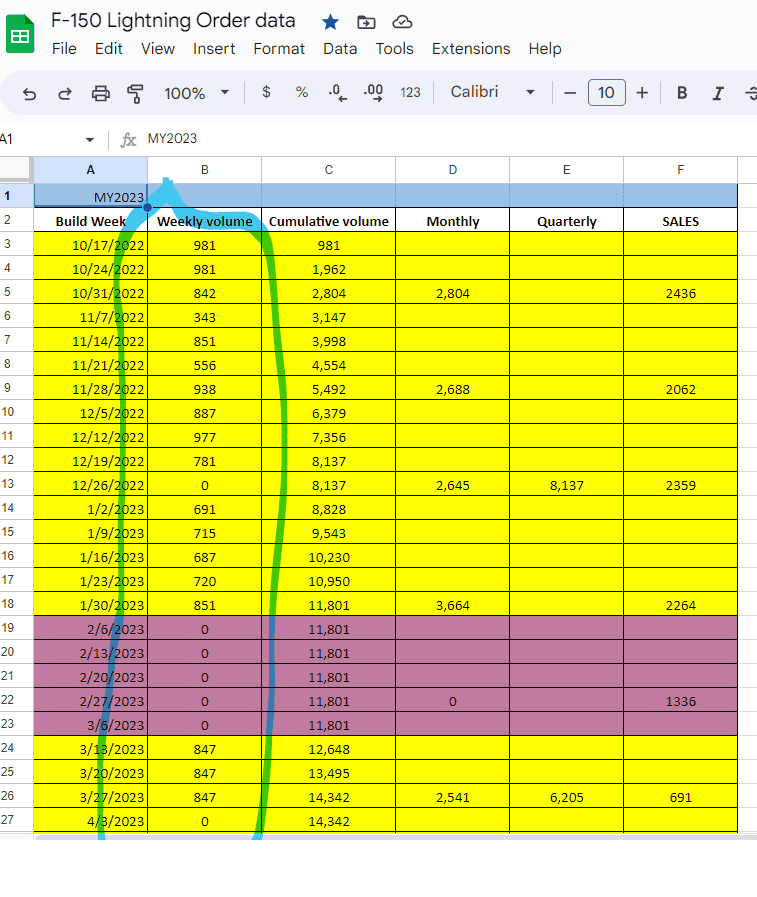Screen dimensions: 757x897
Task: Select the weekly volume 343
Action: [x=204, y=317]
